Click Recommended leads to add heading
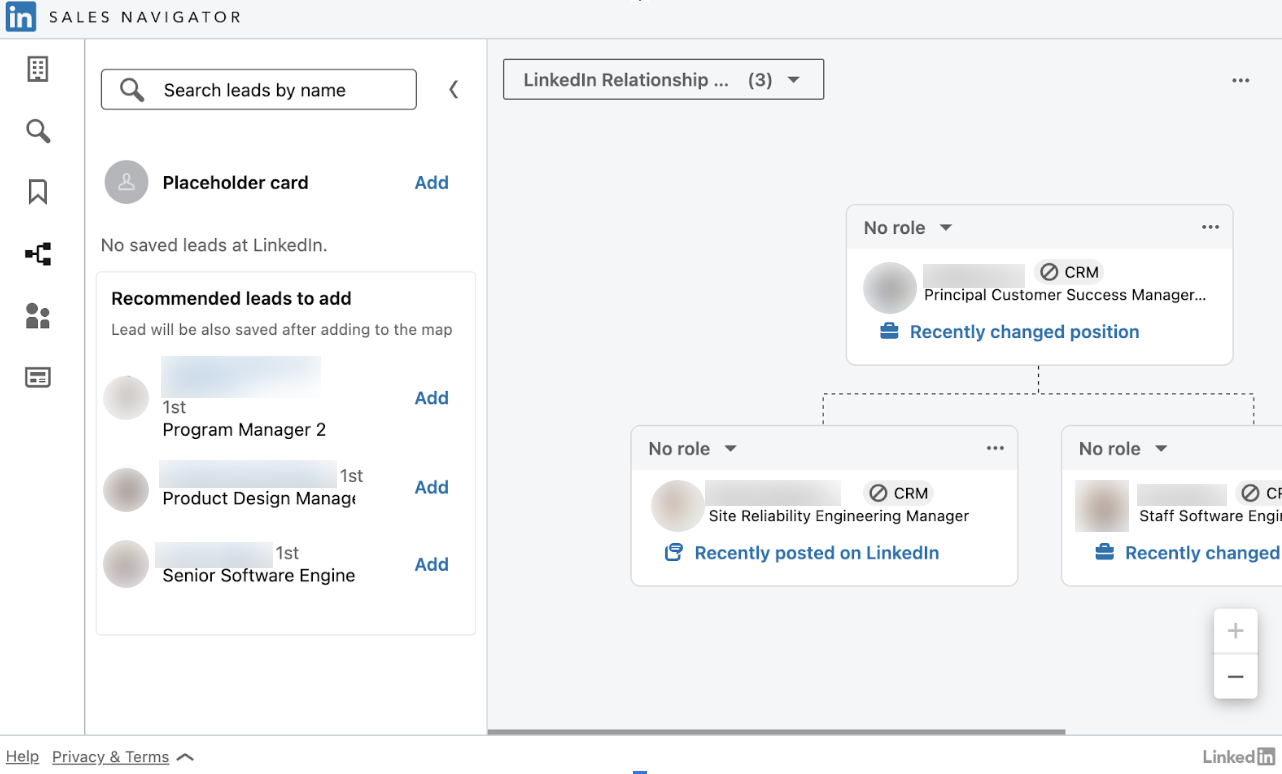Screen dimensions: 1282x774 231,298
